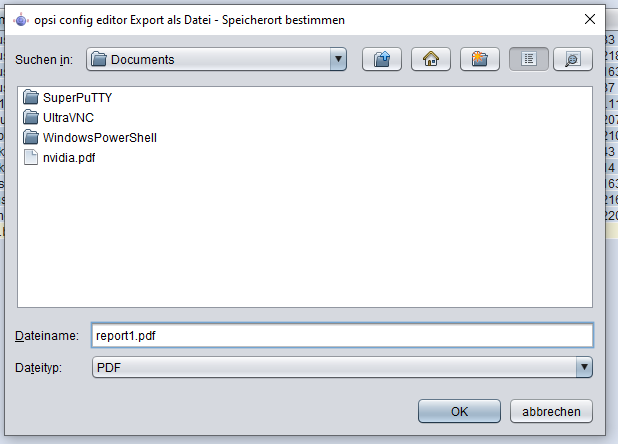Image resolution: width=618 pixels, height=444 pixels.
Task: Click the arrow of 'Suchen in' combo box
Action: point(338,60)
